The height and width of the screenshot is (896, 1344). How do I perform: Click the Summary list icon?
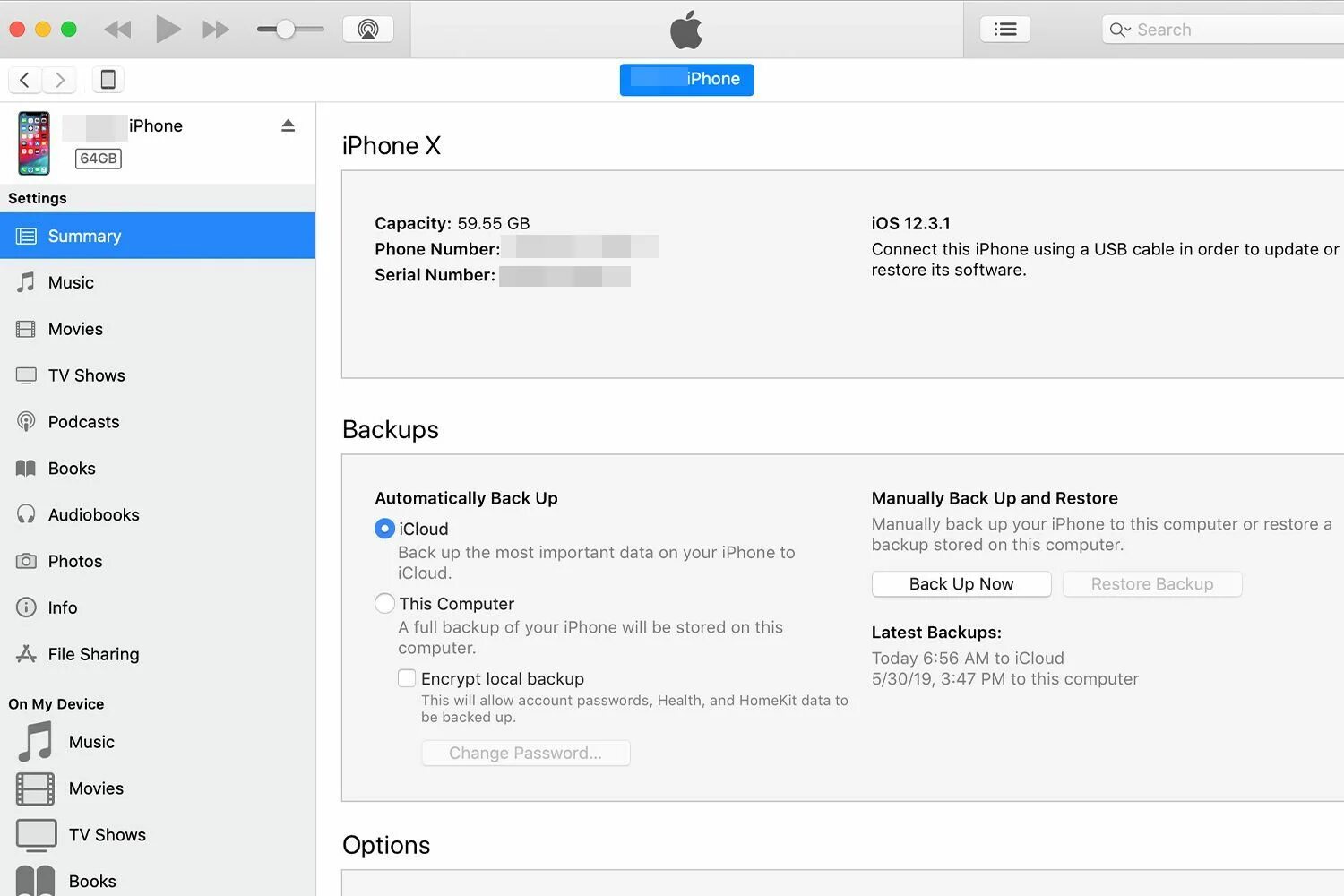tap(27, 237)
